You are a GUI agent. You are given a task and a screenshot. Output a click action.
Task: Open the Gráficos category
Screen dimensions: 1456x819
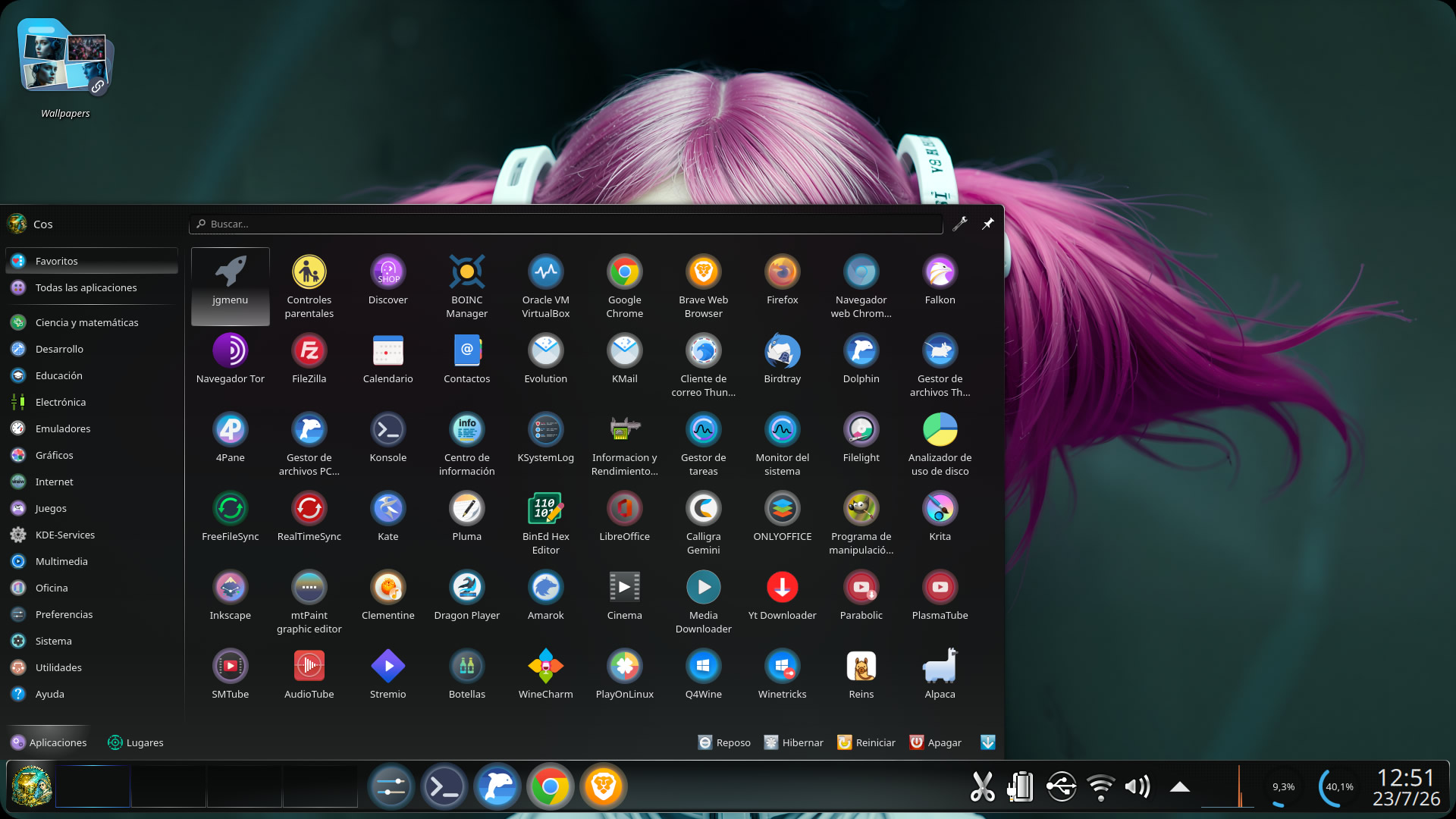93,455
